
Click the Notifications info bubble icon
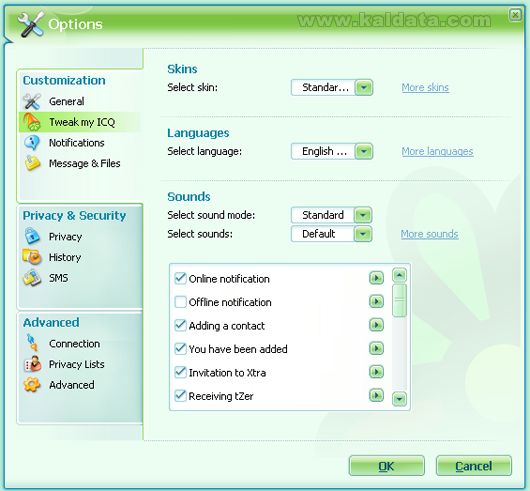tap(32, 143)
